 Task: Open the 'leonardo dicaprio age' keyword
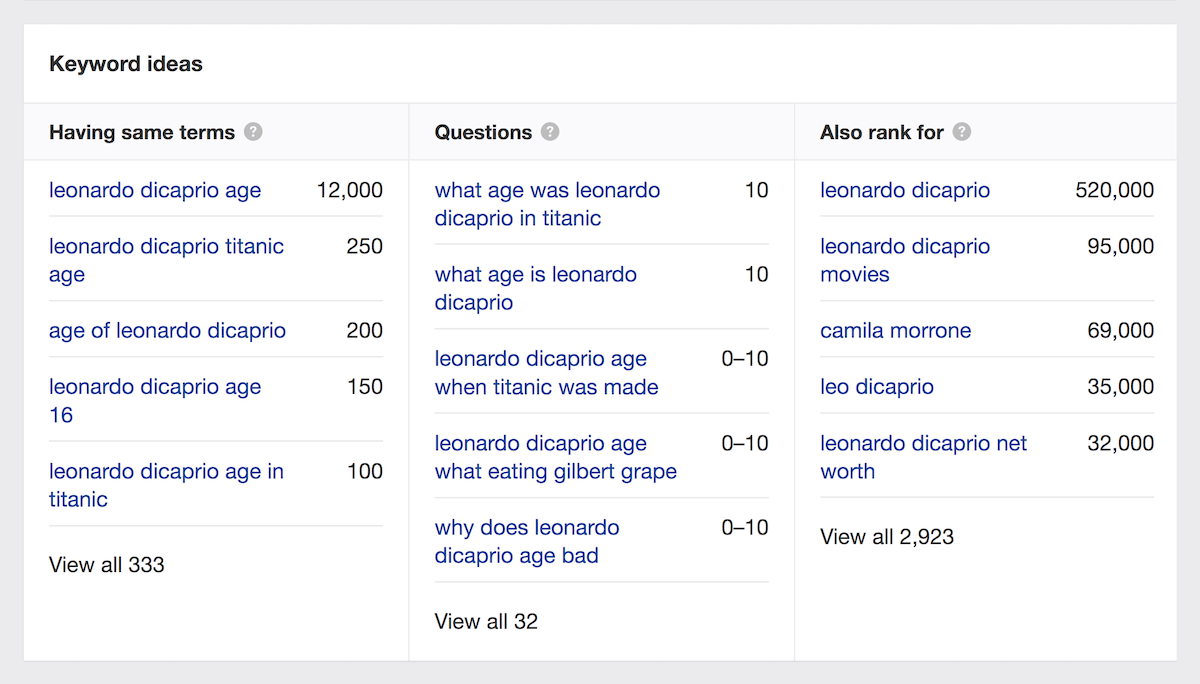155,190
